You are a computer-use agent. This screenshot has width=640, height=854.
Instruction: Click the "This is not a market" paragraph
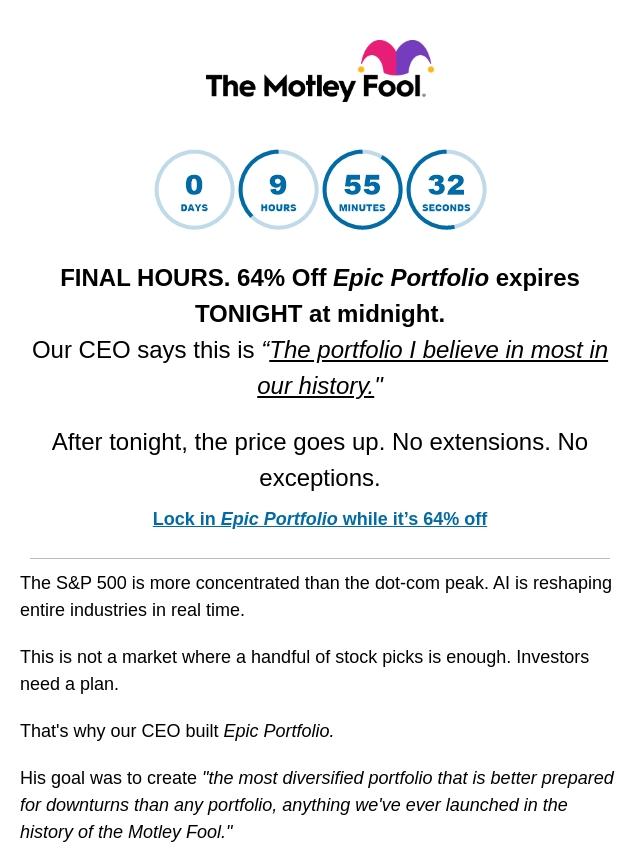click(304, 670)
